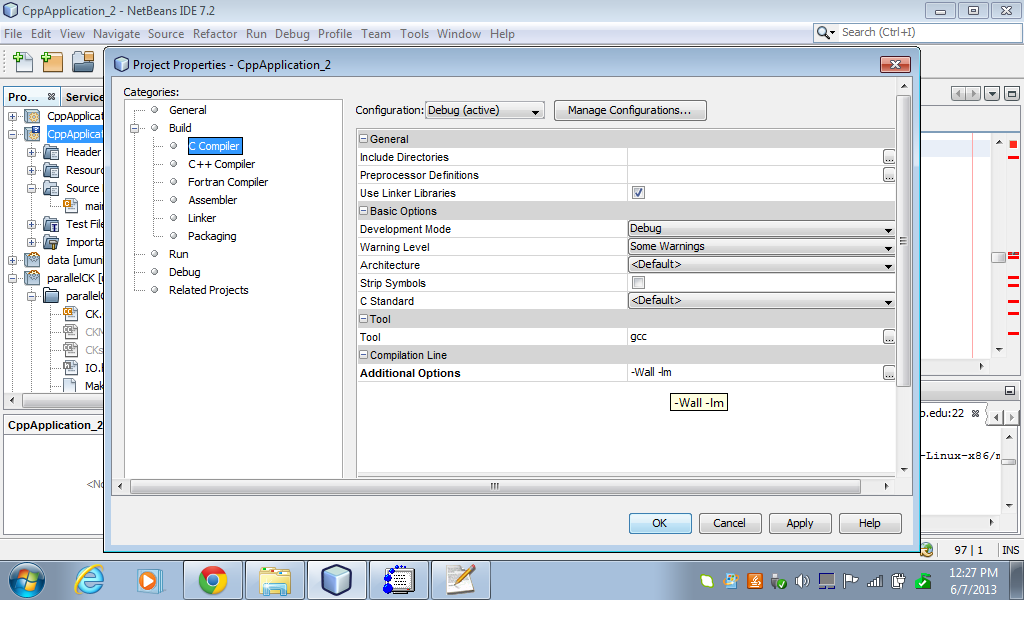1024x624 pixels.
Task: Switch to NetBeans cube taskbar icon
Action: tap(336, 580)
